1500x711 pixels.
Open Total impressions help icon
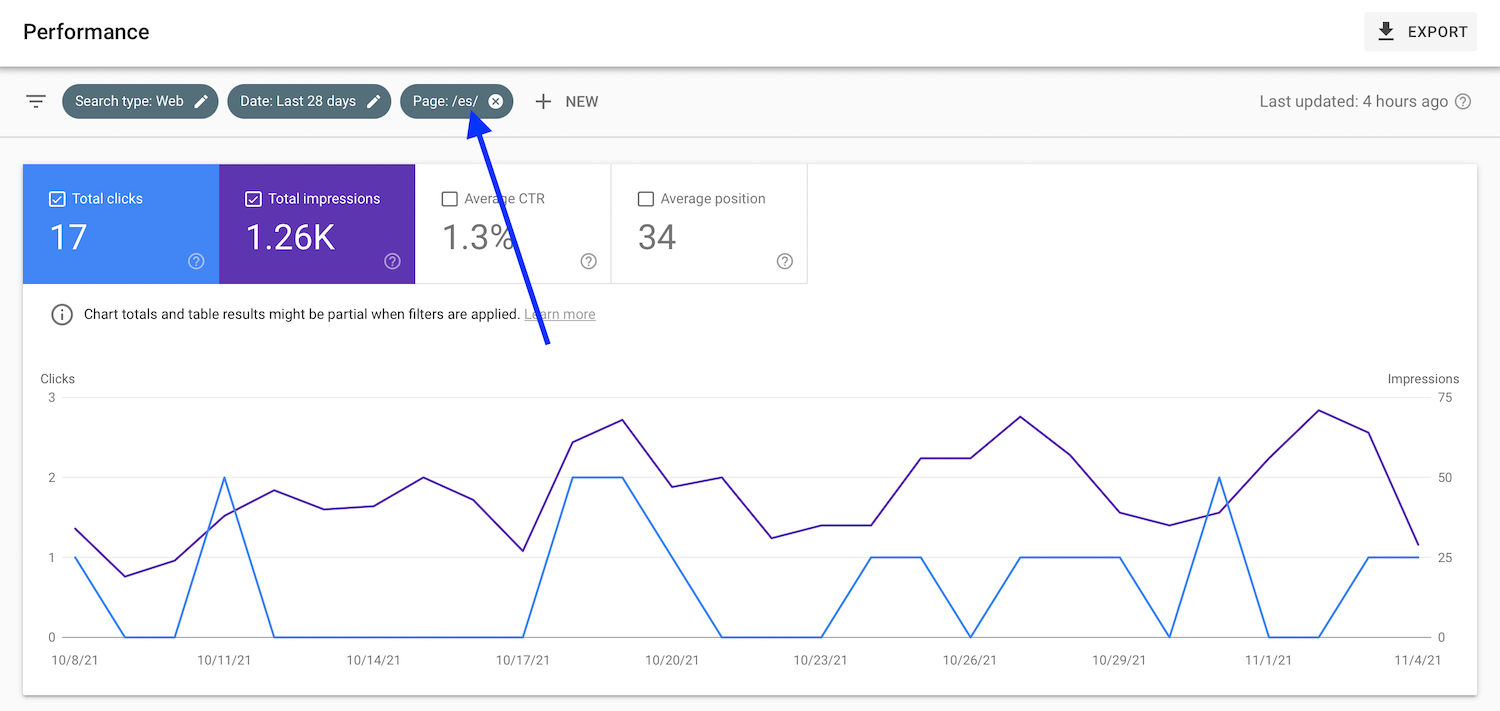pos(392,261)
